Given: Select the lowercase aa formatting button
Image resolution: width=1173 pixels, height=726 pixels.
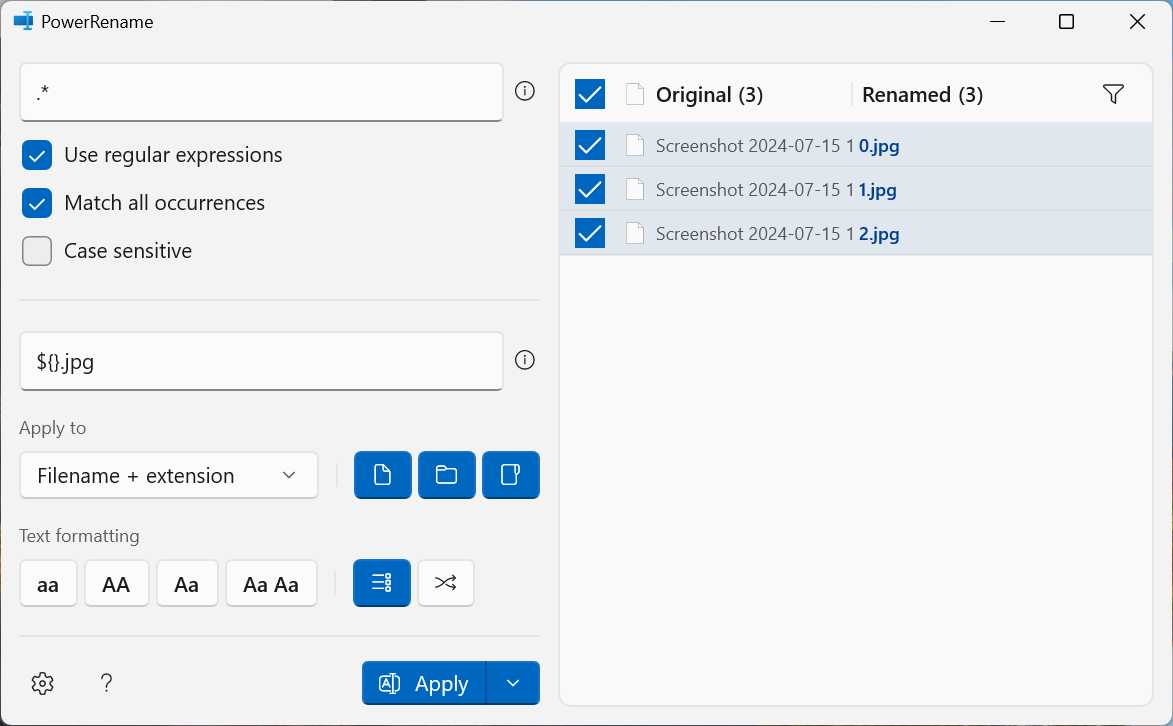Looking at the screenshot, I should pyautogui.click(x=48, y=584).
